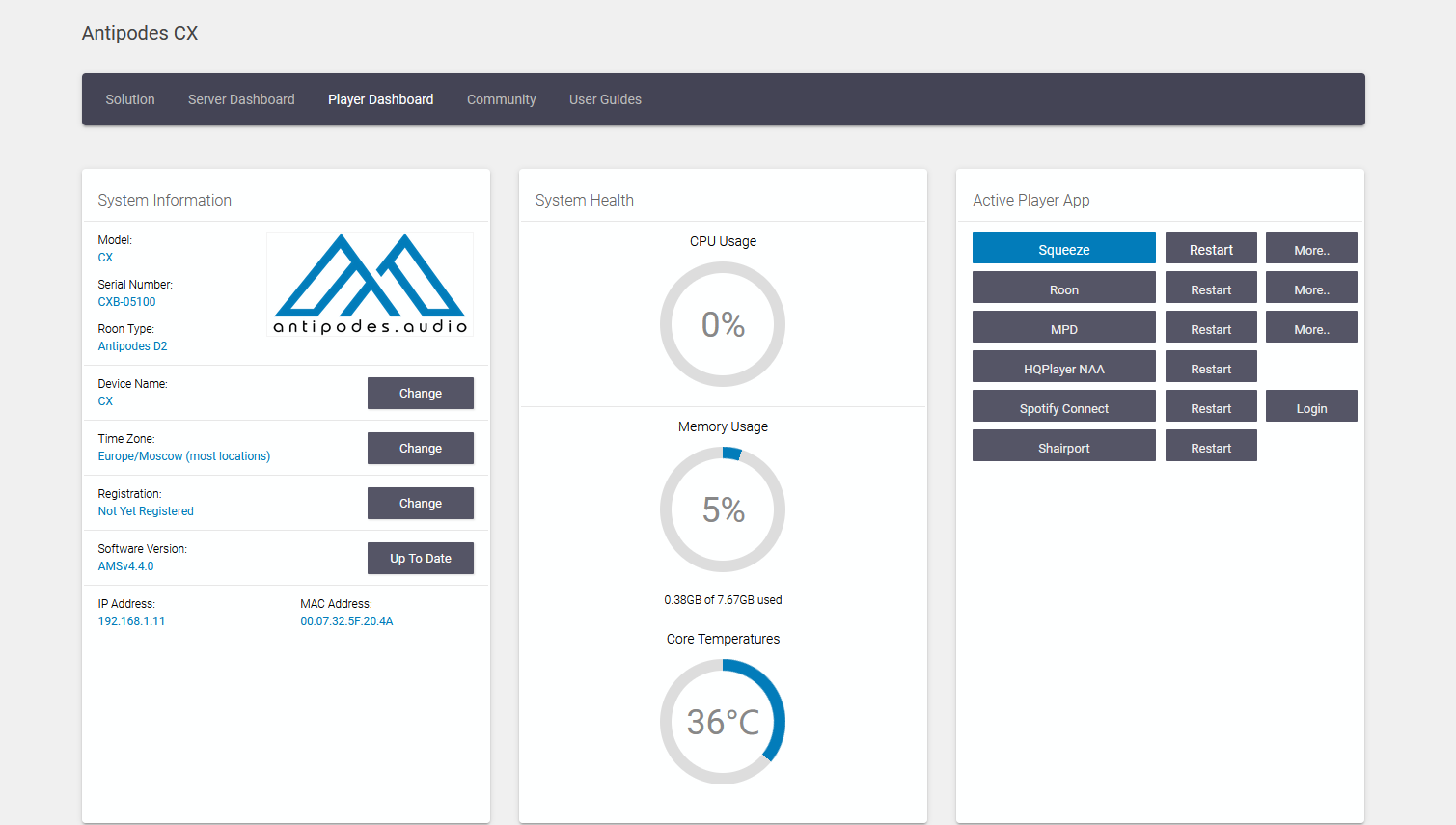Screen dimensions: 1456x825
Task: Activate the MPD player app
Action: (1064, 327)
